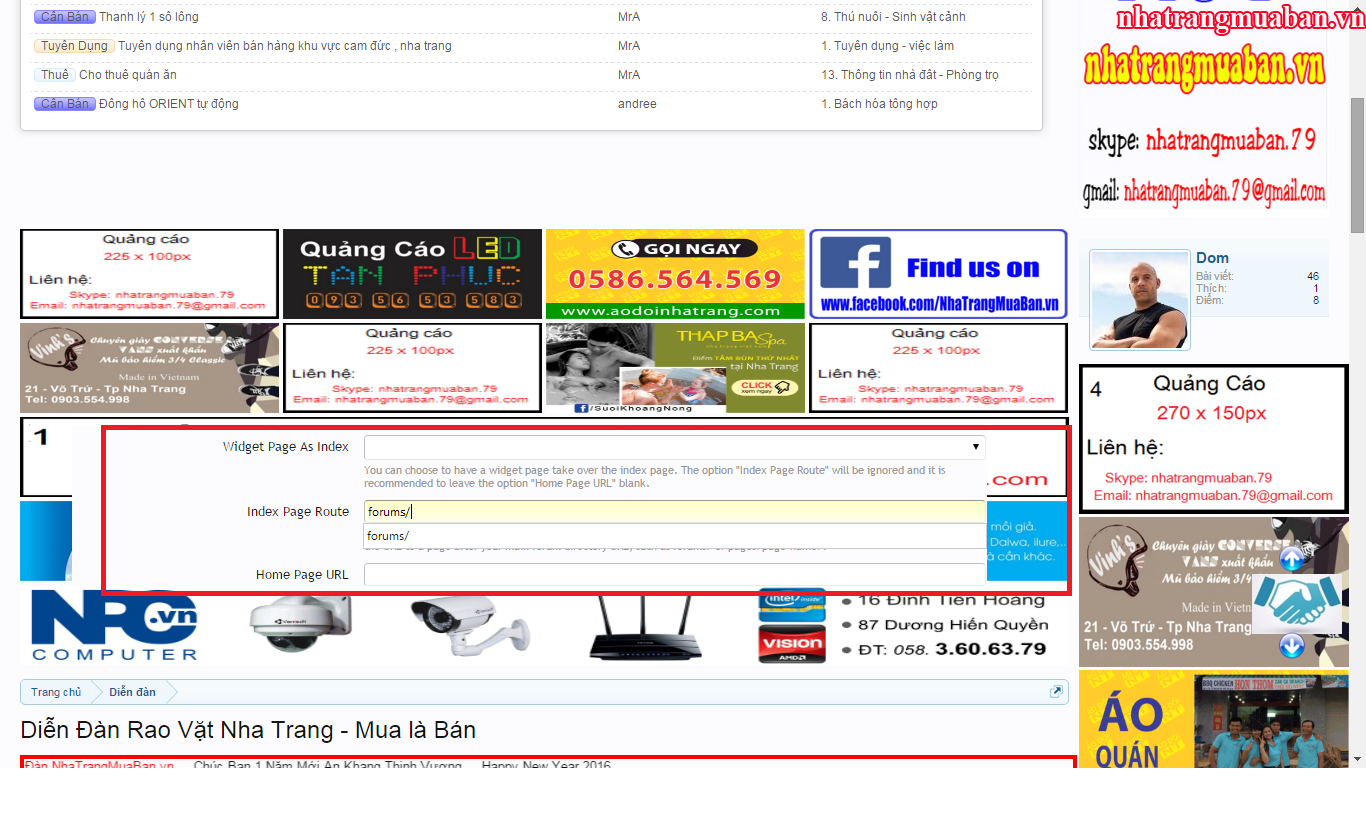Click the phone icon on Gọi Ngay banner

pyautogui.click(x=627, y=249)
